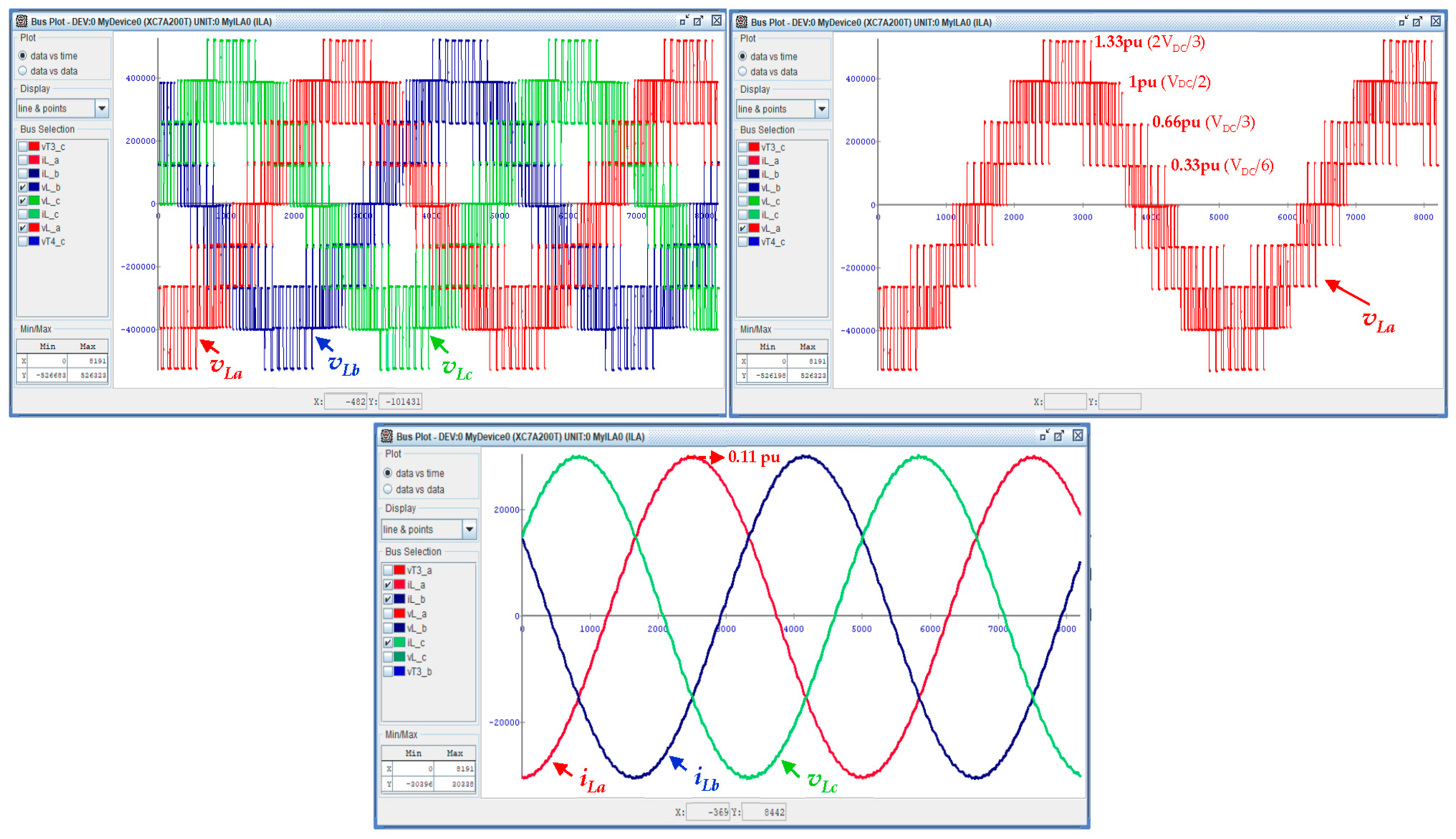The image size is (1456, 839).
Task: Iconify the bottom Bus Plot window
Action: [1044, 436]
